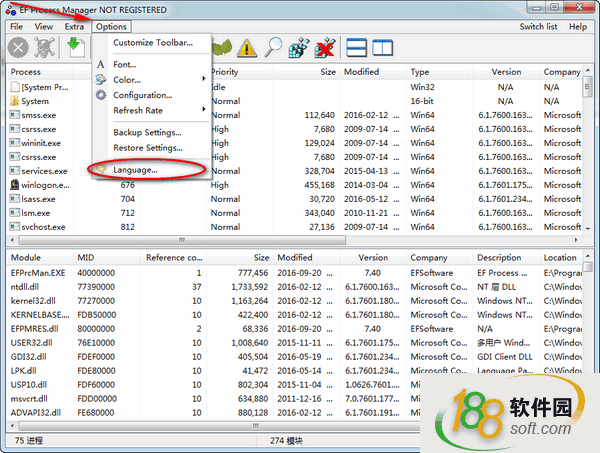Viewport: 600px width, 453px height.
Task: Open Configuration from the Options menu
Action: 142,95
